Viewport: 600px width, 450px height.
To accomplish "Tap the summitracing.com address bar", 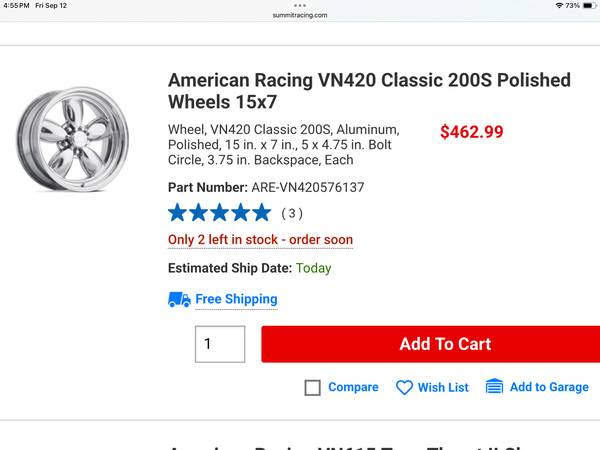I will tap(300, 15).
